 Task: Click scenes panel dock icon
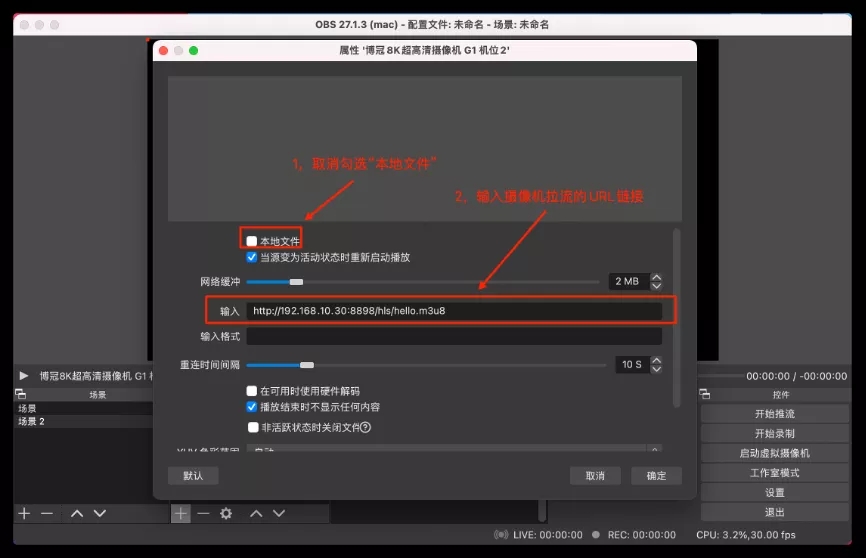(20, 394)
